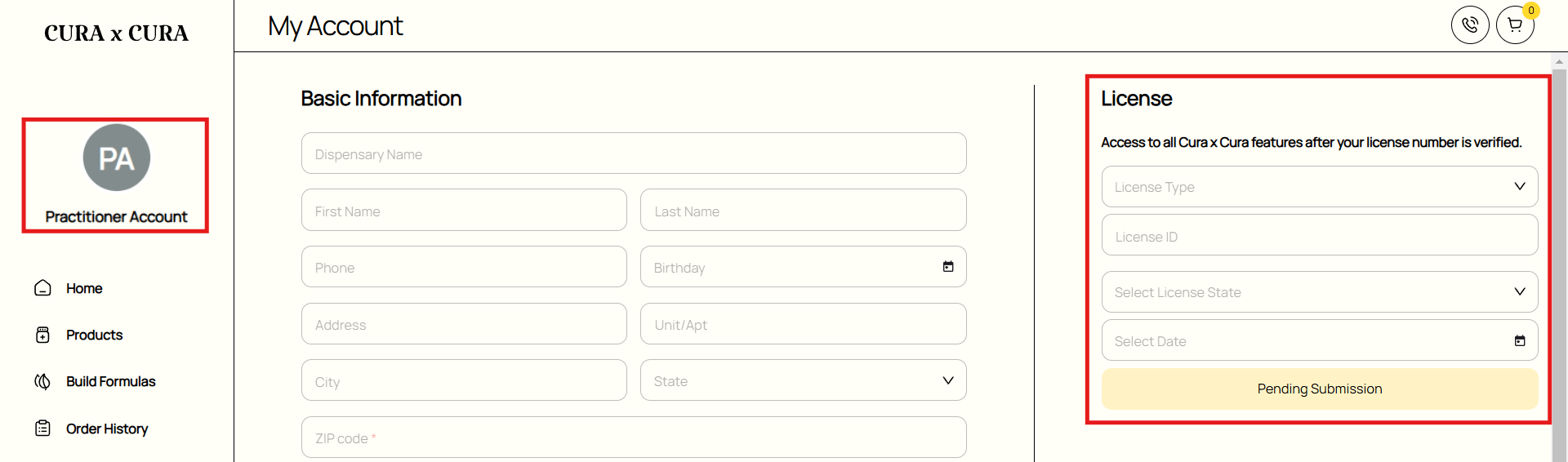Open the shopping cart icon
This screenshot has width=1568, height=462.
coord(1515,25)
